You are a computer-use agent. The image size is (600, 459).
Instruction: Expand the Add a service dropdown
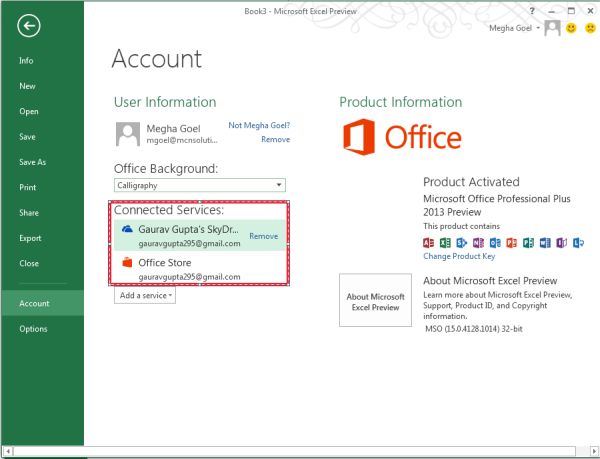[x=145, y=295]
